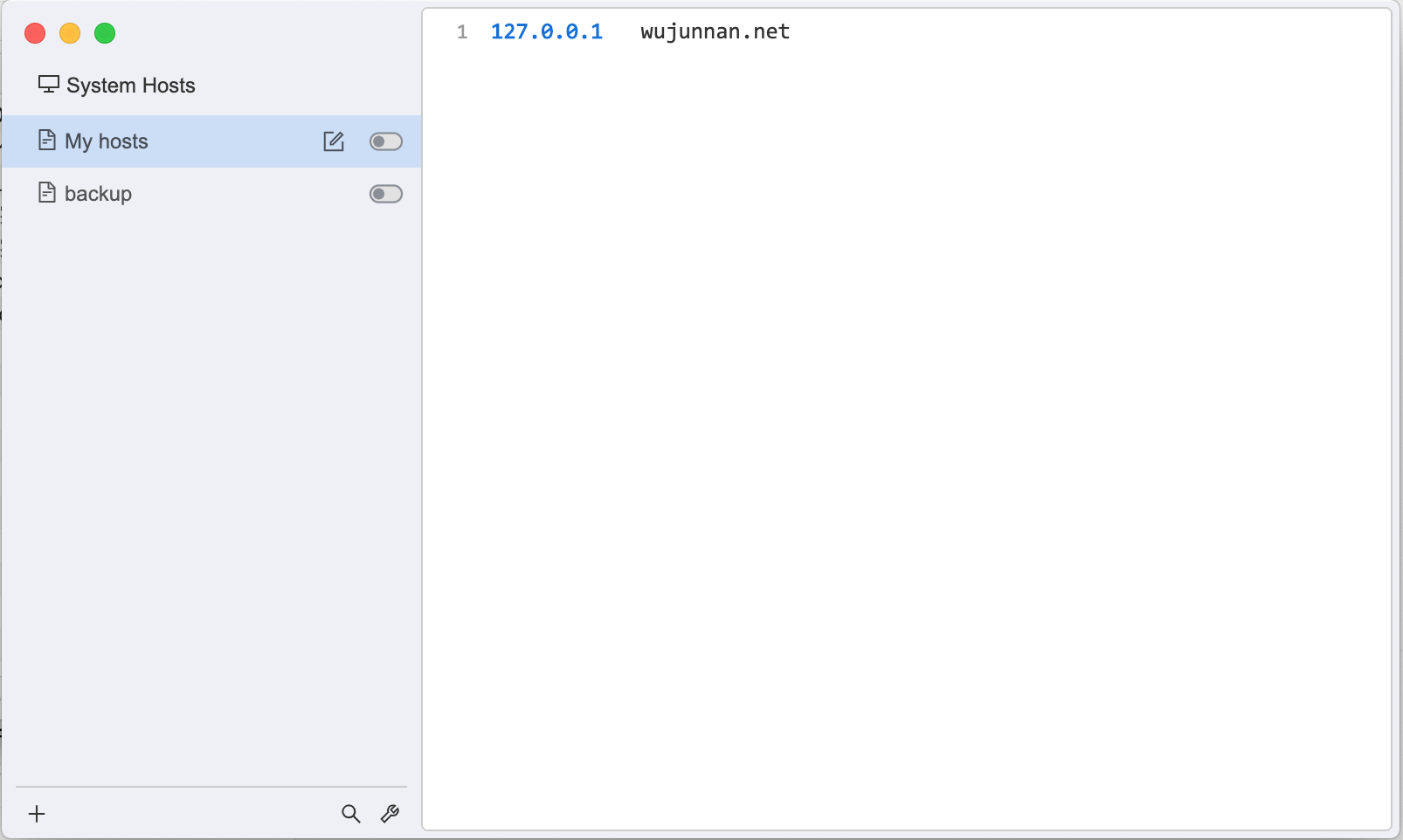Maximize the window with the green button

pyautogui.click(x=105, y=33)
